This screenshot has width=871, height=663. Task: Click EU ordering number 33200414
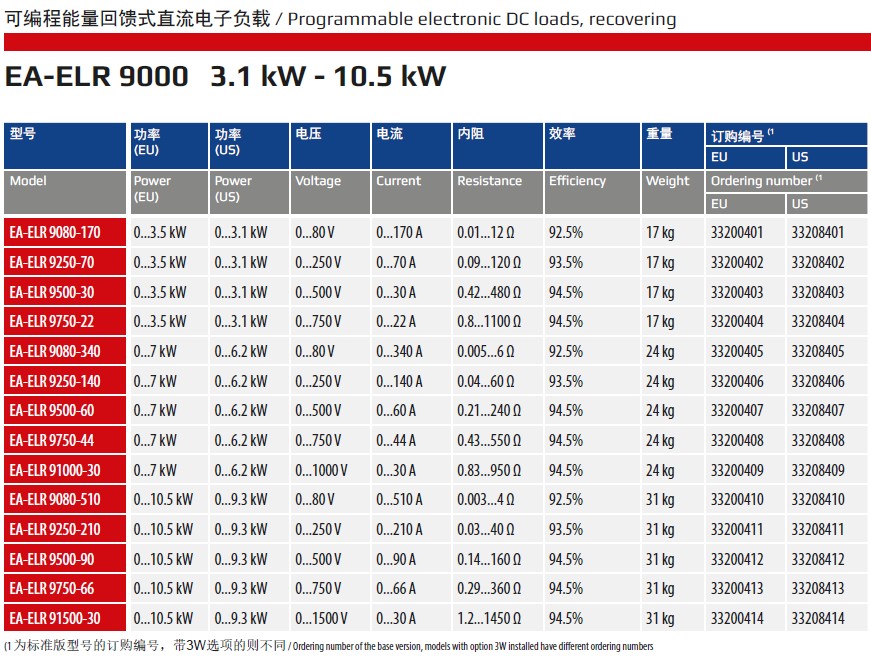[737, 618]
